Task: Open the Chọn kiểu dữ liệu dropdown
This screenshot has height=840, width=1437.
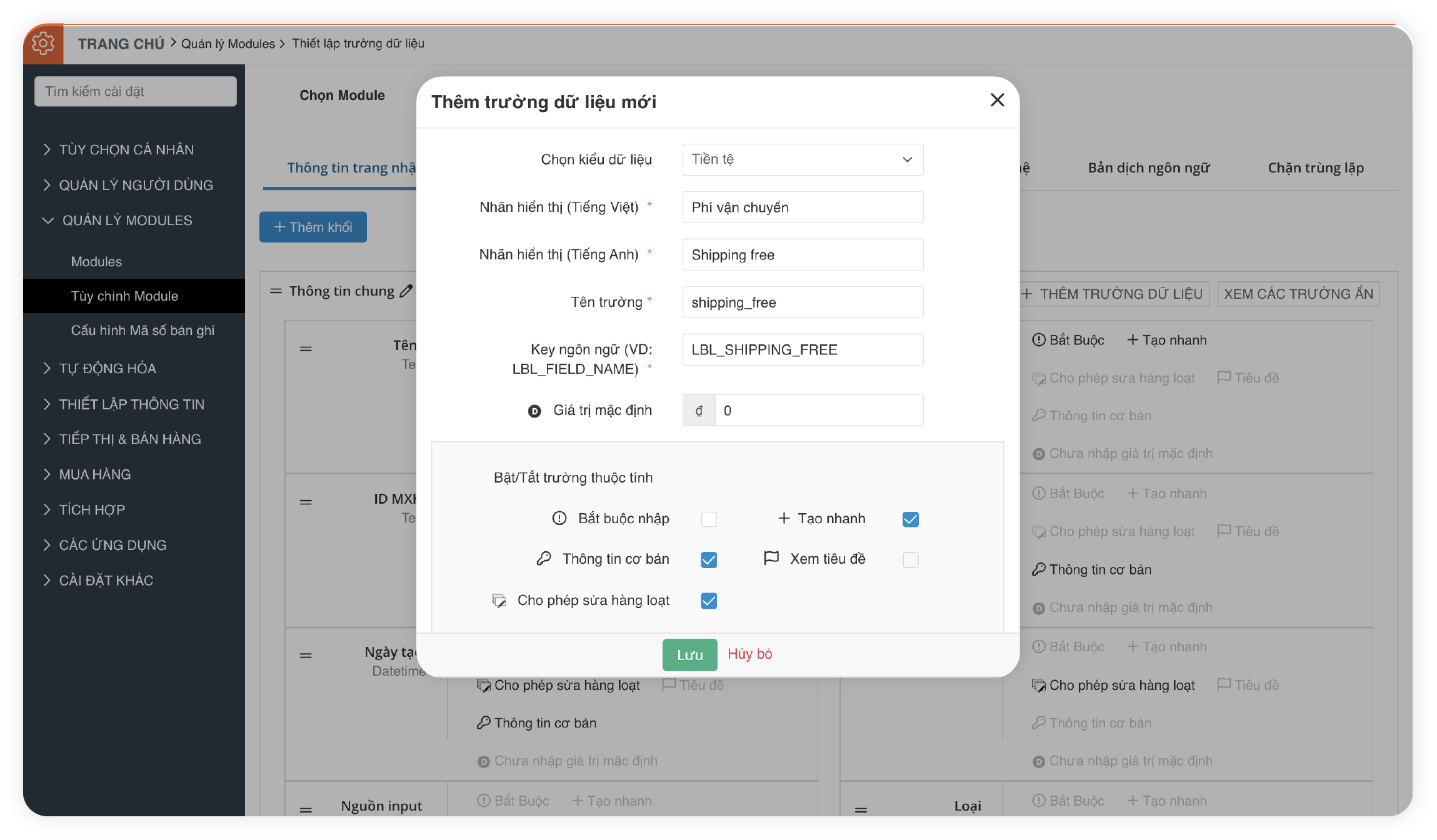Action: (803, 159)
